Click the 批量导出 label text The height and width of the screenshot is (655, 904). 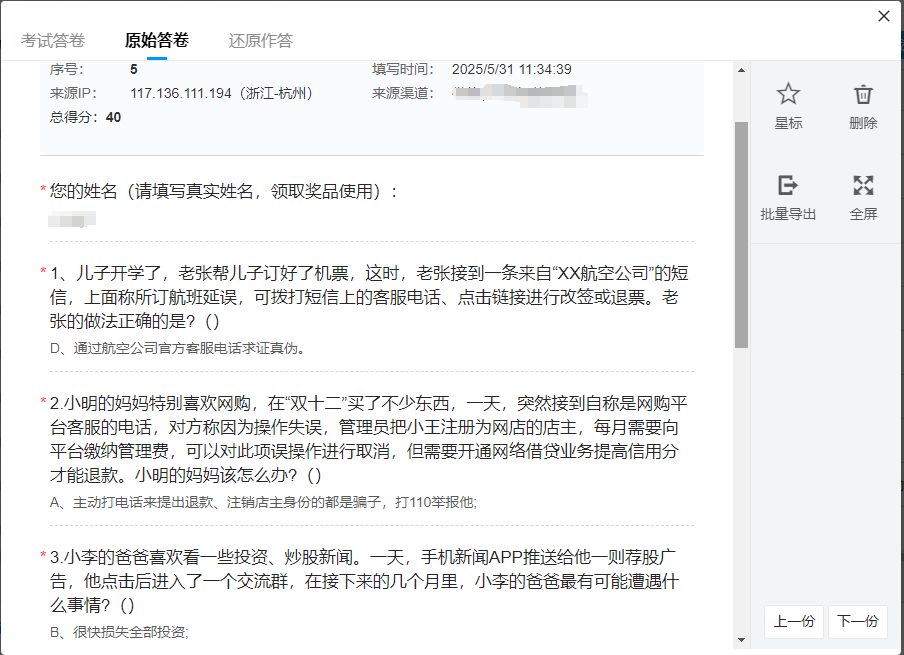[788, 214]
